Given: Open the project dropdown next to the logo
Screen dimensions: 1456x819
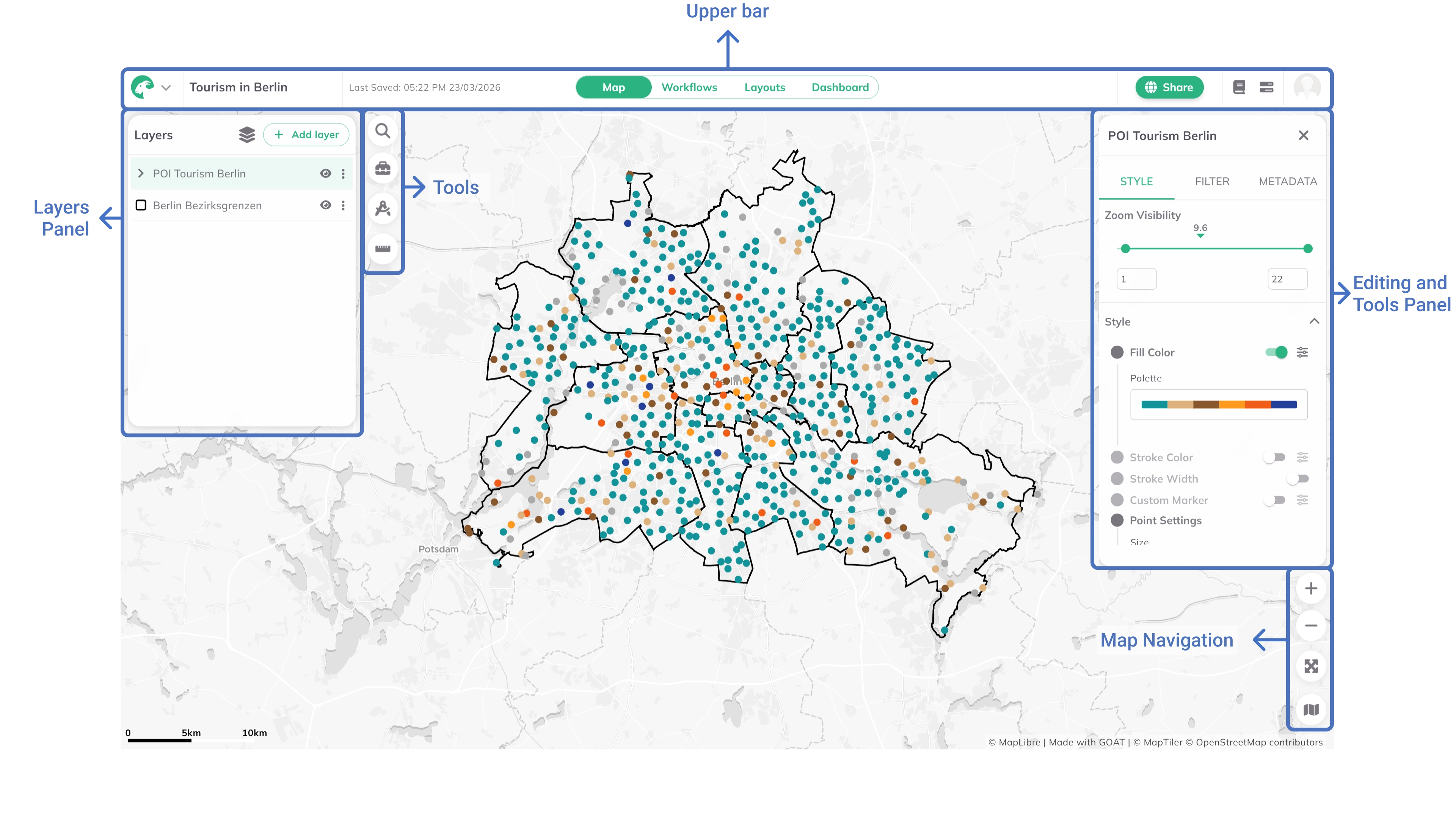Looking at the screenshot, I should click(166, 87).
